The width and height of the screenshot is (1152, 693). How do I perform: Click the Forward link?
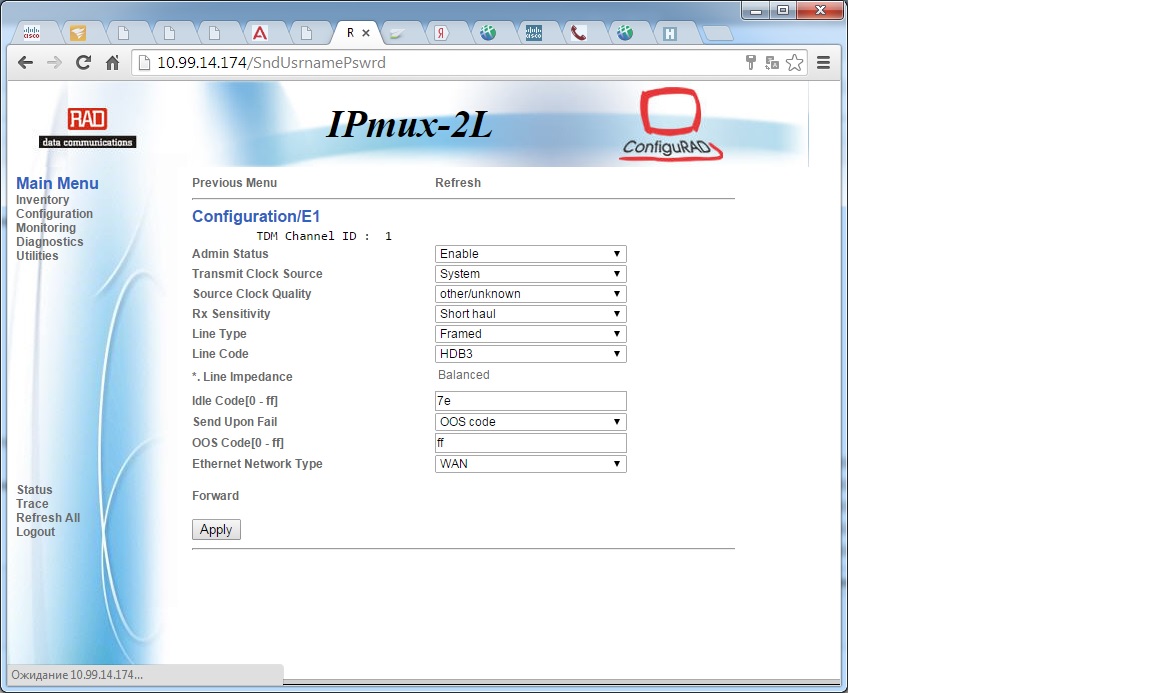[x=215, y=496]
